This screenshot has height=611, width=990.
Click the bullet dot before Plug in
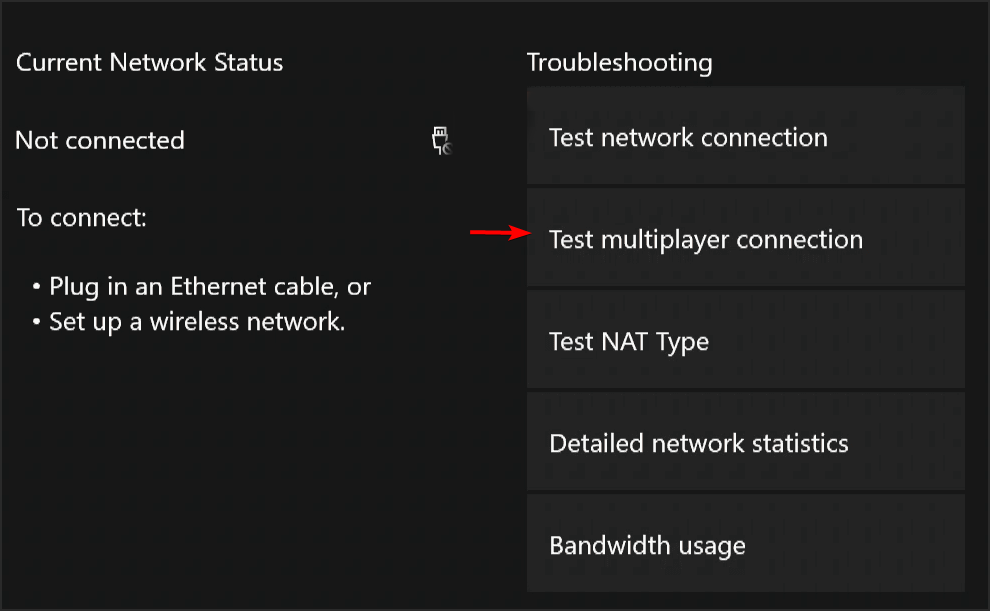coord(37,287)
